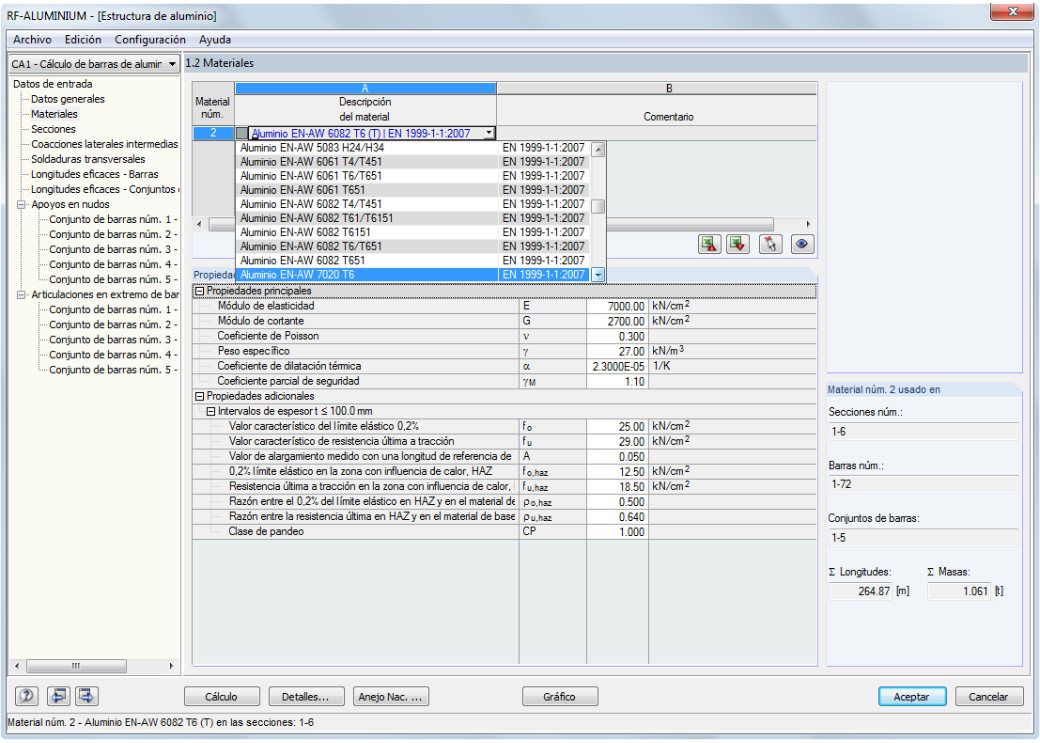Click the Comentario column B header
1040x743 pixels.
coord(657,89)
